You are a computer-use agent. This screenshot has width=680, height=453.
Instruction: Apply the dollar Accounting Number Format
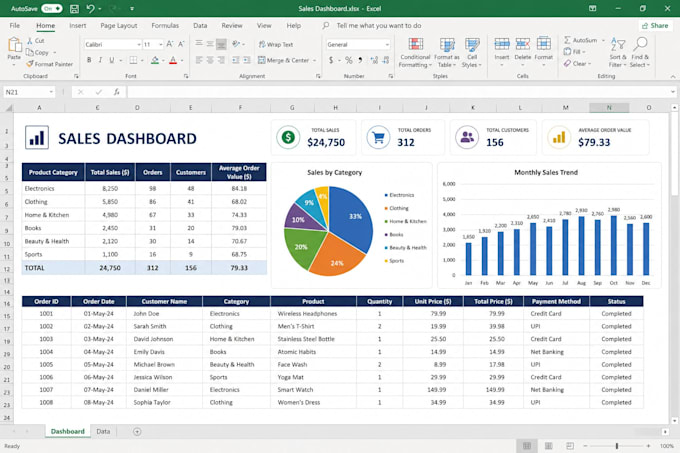pyautogui.click(x=331, y=60)
